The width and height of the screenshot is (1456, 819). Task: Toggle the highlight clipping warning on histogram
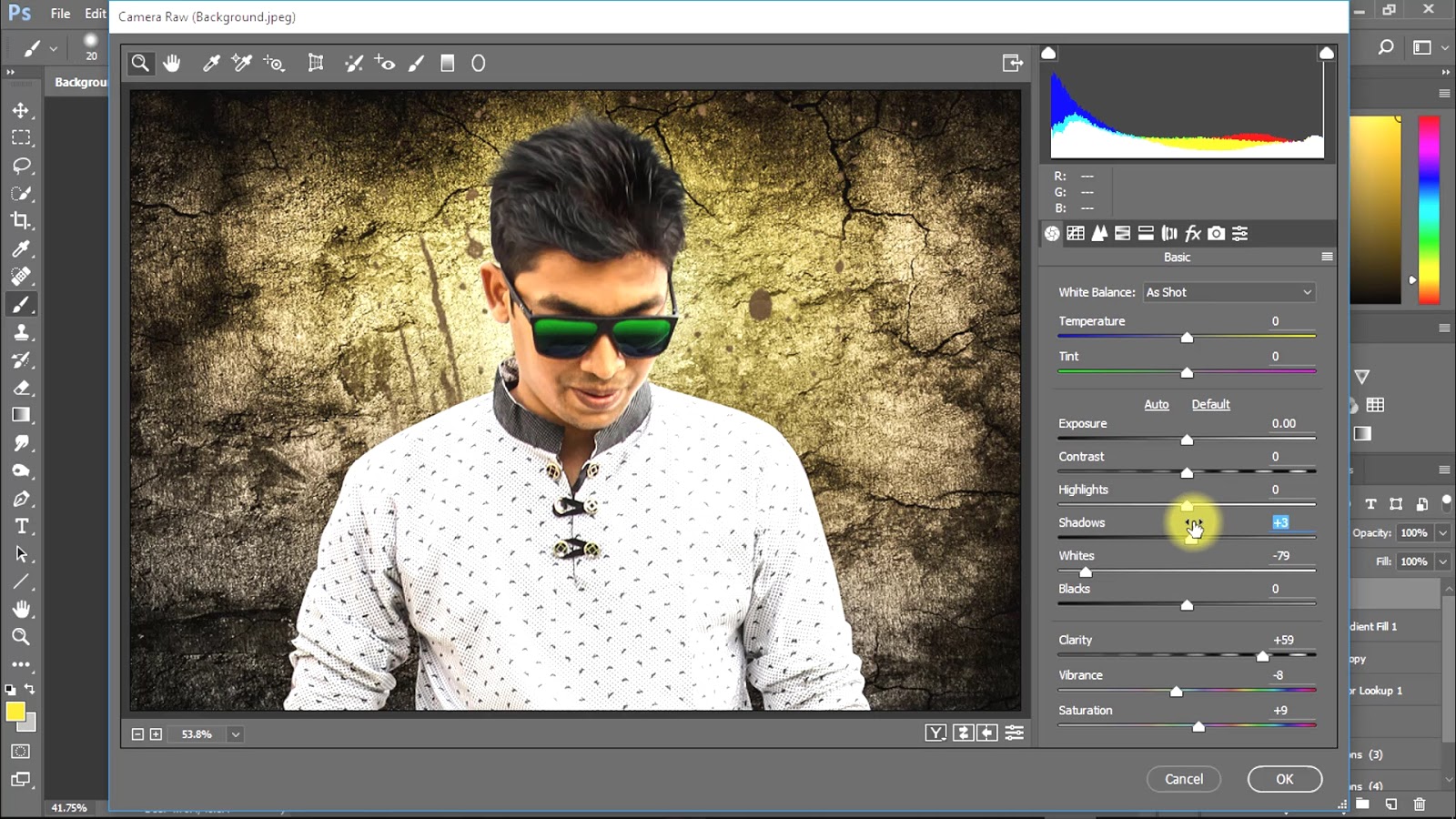click(1327, 54)
